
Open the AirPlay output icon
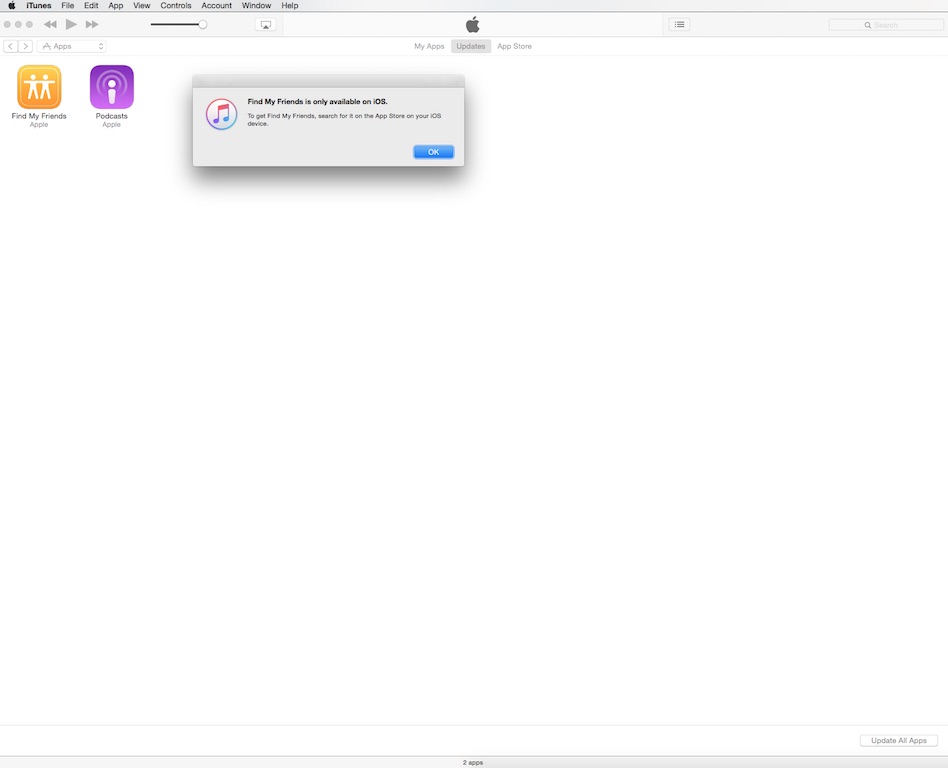(x=265, y=25)
